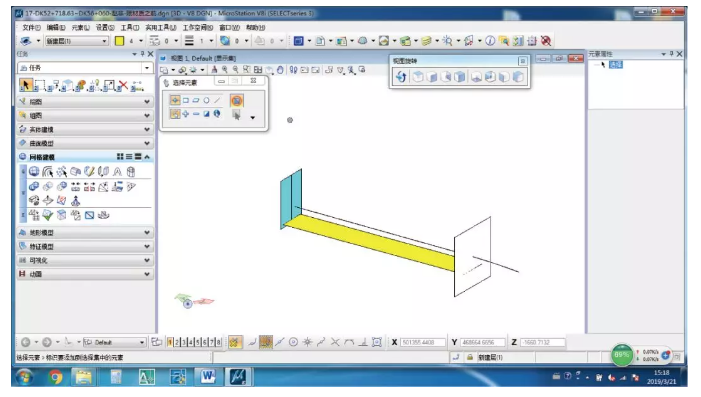This screenshot has height=397, width=701.
Task: Toggle view 8 in the view group buttons
Action: tap(219, 342)
